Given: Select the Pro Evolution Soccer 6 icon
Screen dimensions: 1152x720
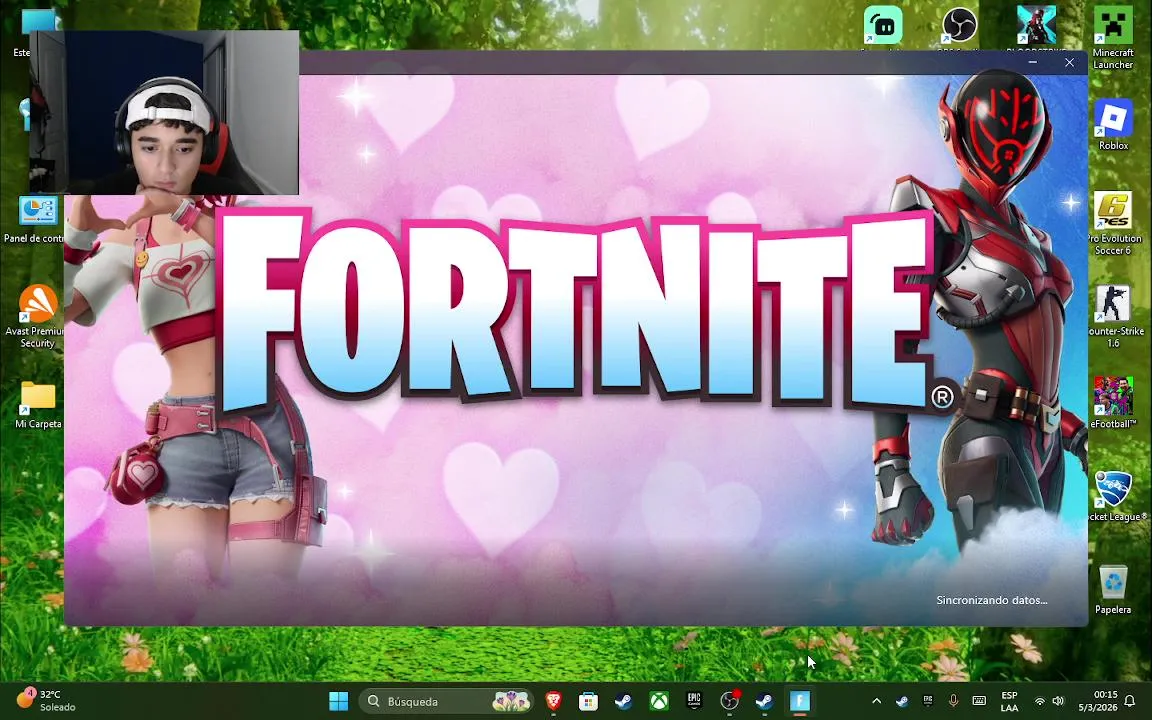Looking at the screenshot, I should pyautogui.click(x=1113, y=223).
